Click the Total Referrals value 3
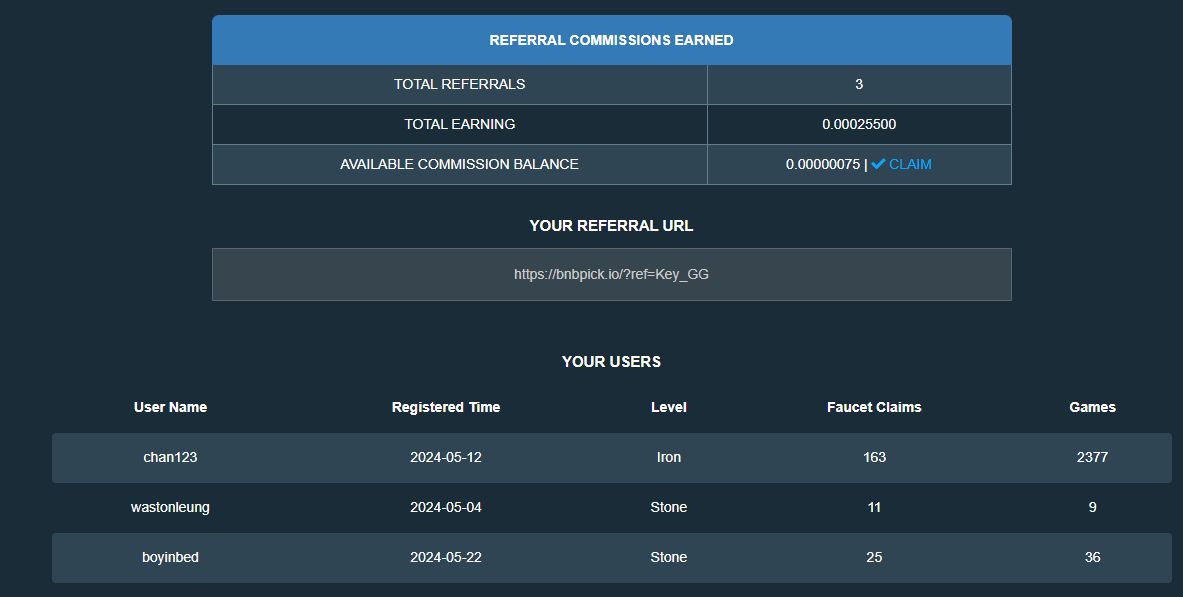The image size is (1183, 597). tap(859, 85)
